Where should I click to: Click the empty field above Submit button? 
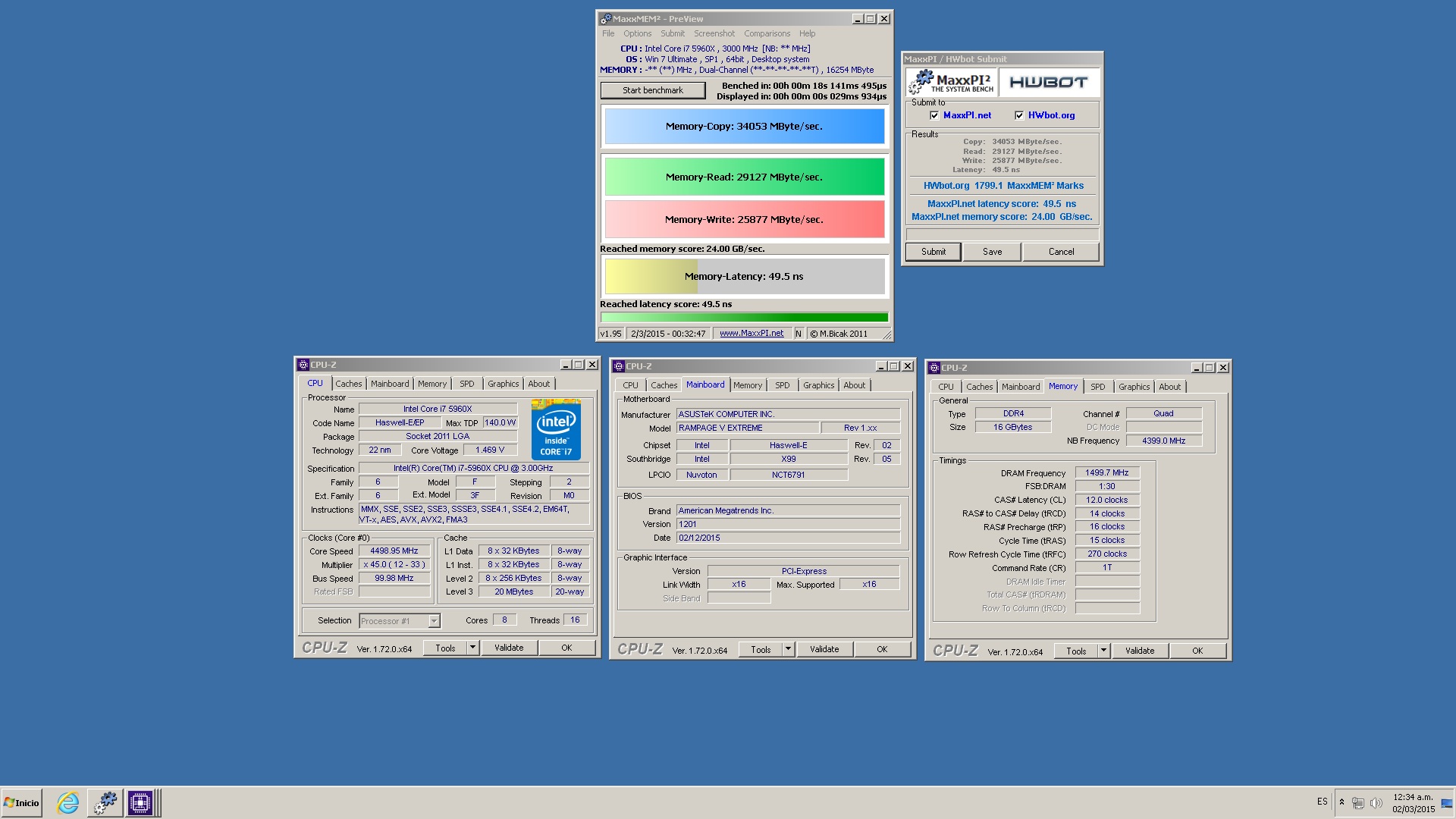click(x=1002, y=234)
